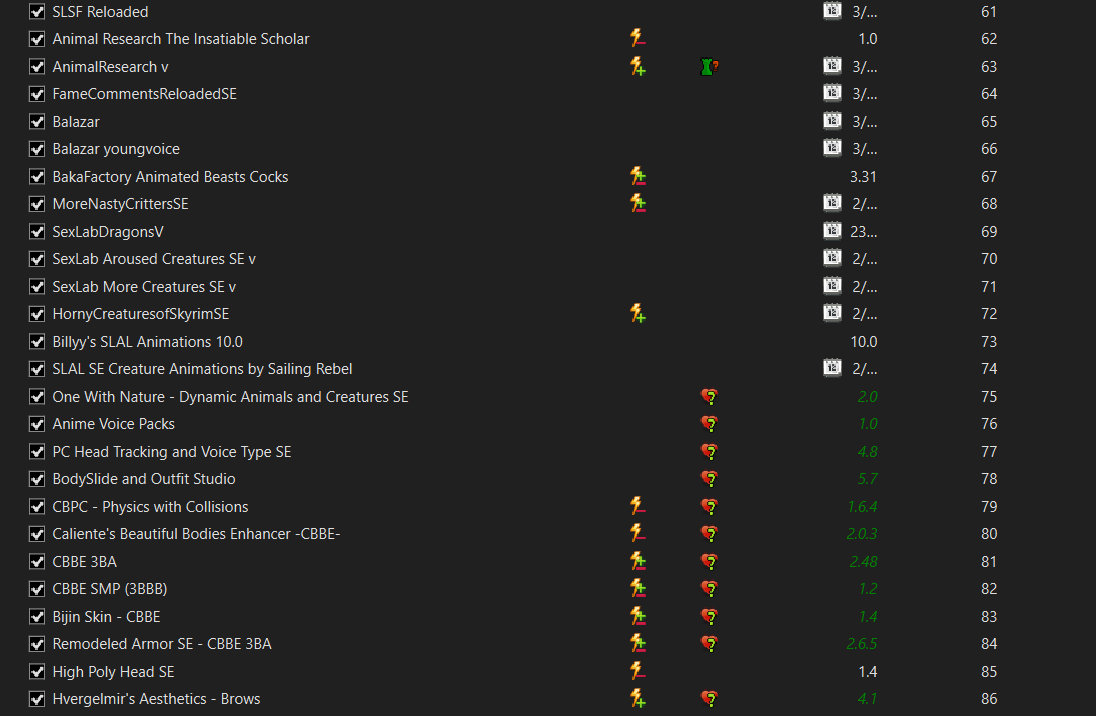Viewport: 1096px width, 716px height.
Task: Click endorse heart icon for One With Nature
Action: coord(709,396)
